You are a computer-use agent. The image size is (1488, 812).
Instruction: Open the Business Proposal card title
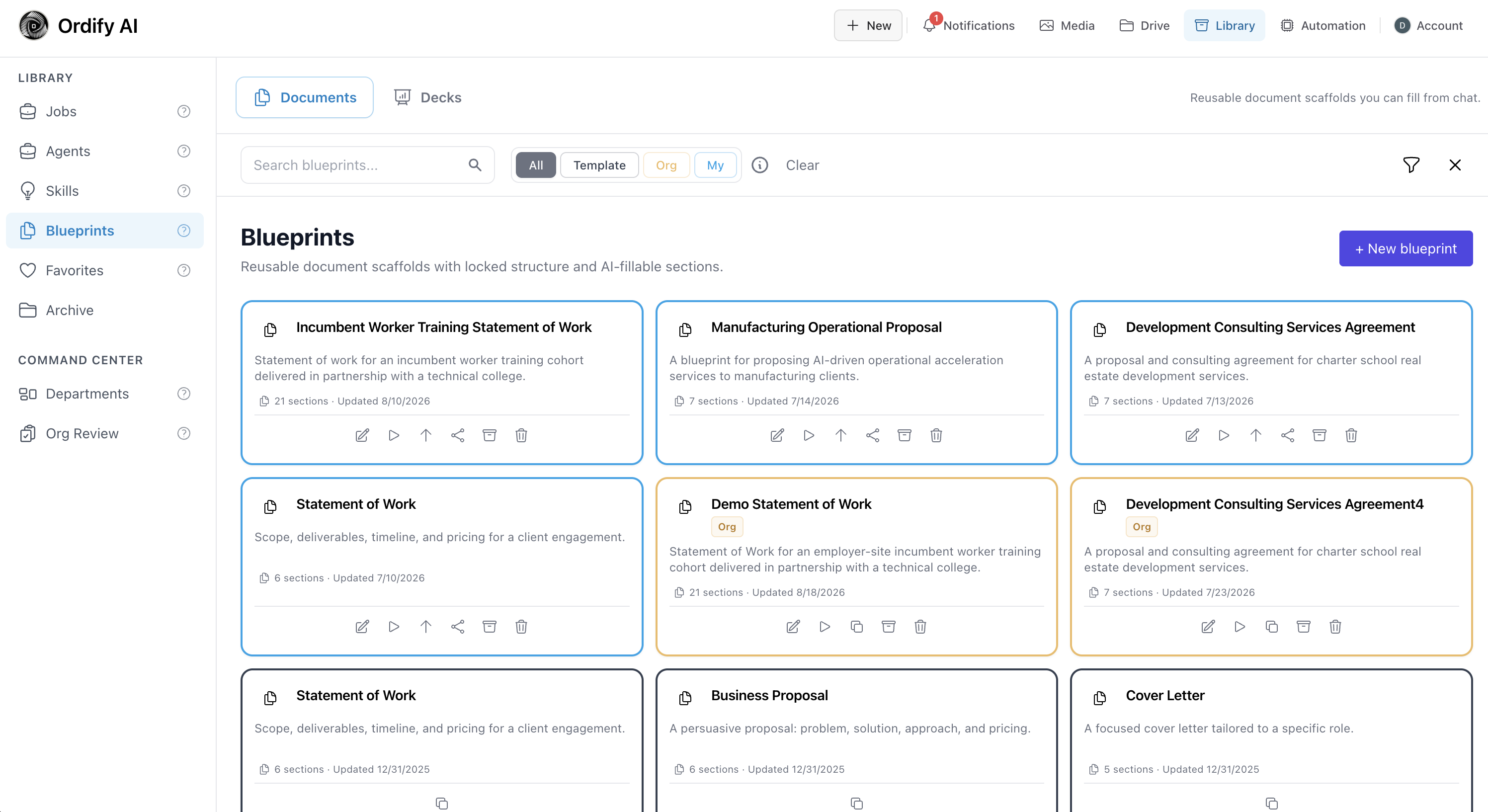pyautogui.click(x=769, y=695)
